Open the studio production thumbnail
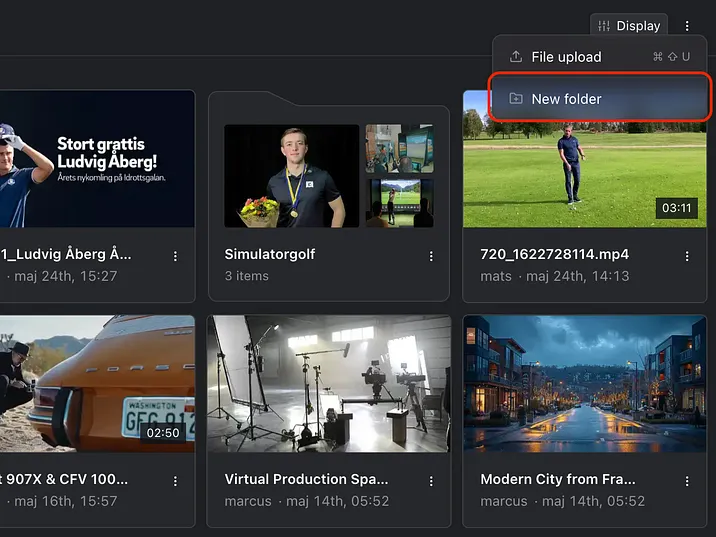Screen dimensions: 716x537 coord(328,382)
